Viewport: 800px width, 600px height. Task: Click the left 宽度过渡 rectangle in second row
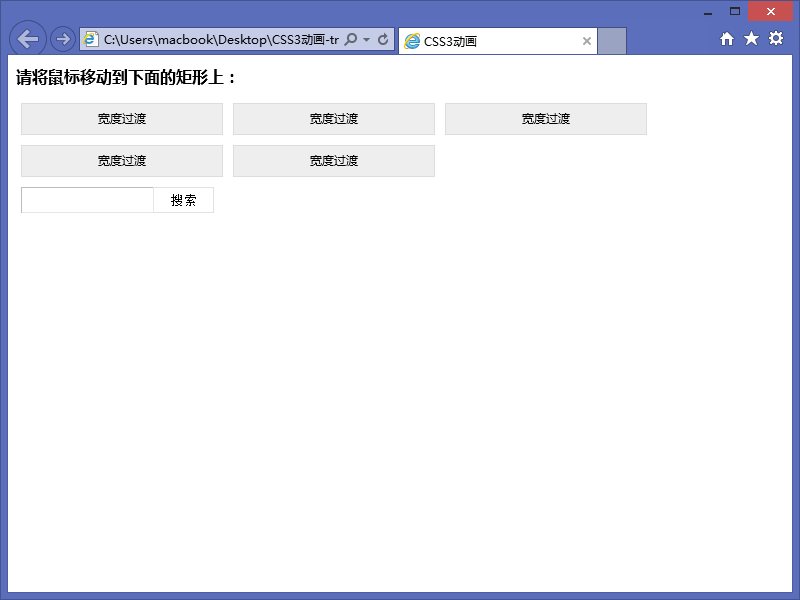pos(122,161)
